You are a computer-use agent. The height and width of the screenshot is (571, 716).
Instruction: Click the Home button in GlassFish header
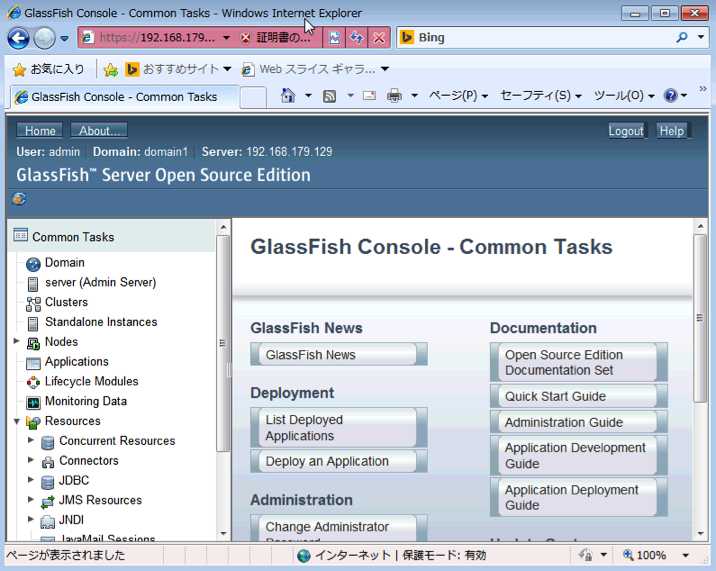pos(40,131)
